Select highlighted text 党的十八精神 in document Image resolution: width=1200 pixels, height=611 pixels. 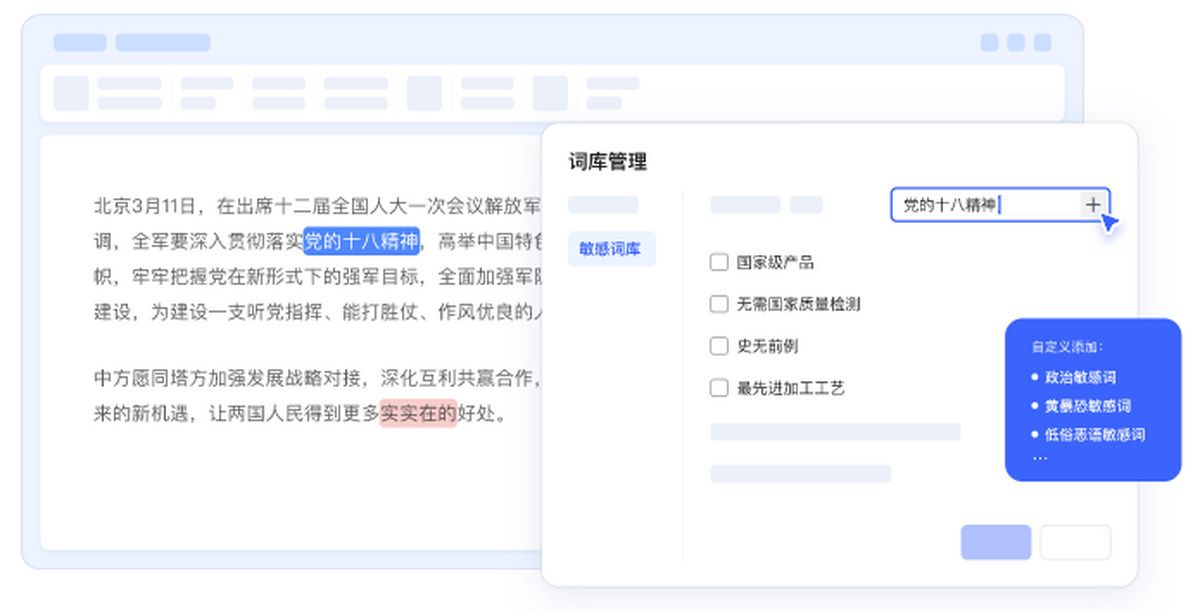(x=362, y=241)
